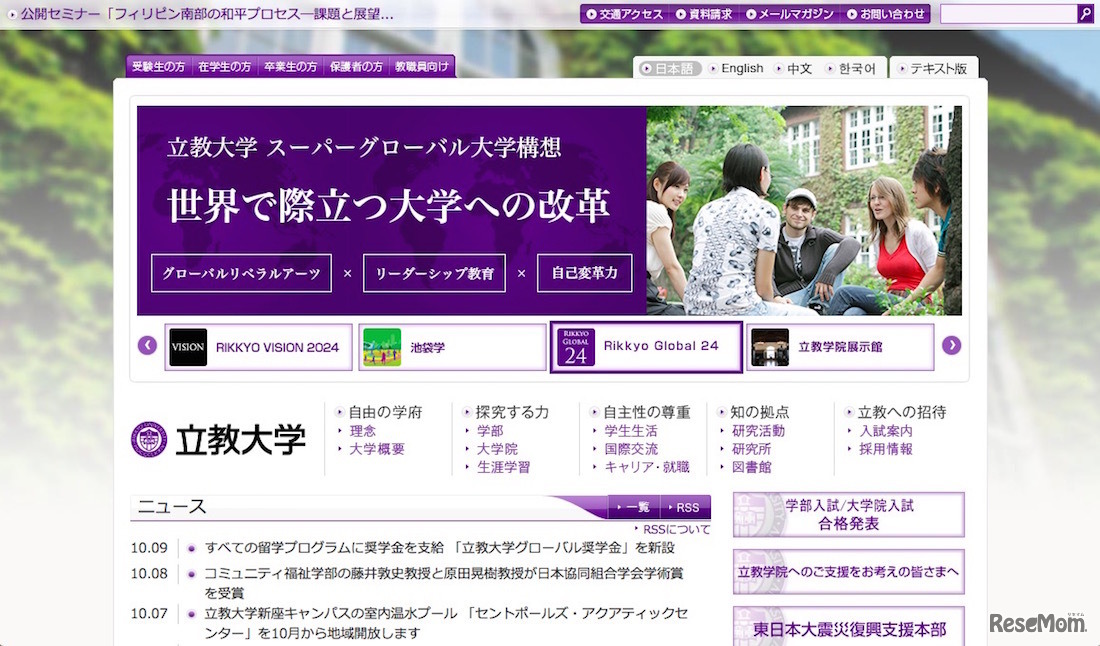
Task: Select the Rikkyo Global 24 carousel item
Action: tap(644, 347)
